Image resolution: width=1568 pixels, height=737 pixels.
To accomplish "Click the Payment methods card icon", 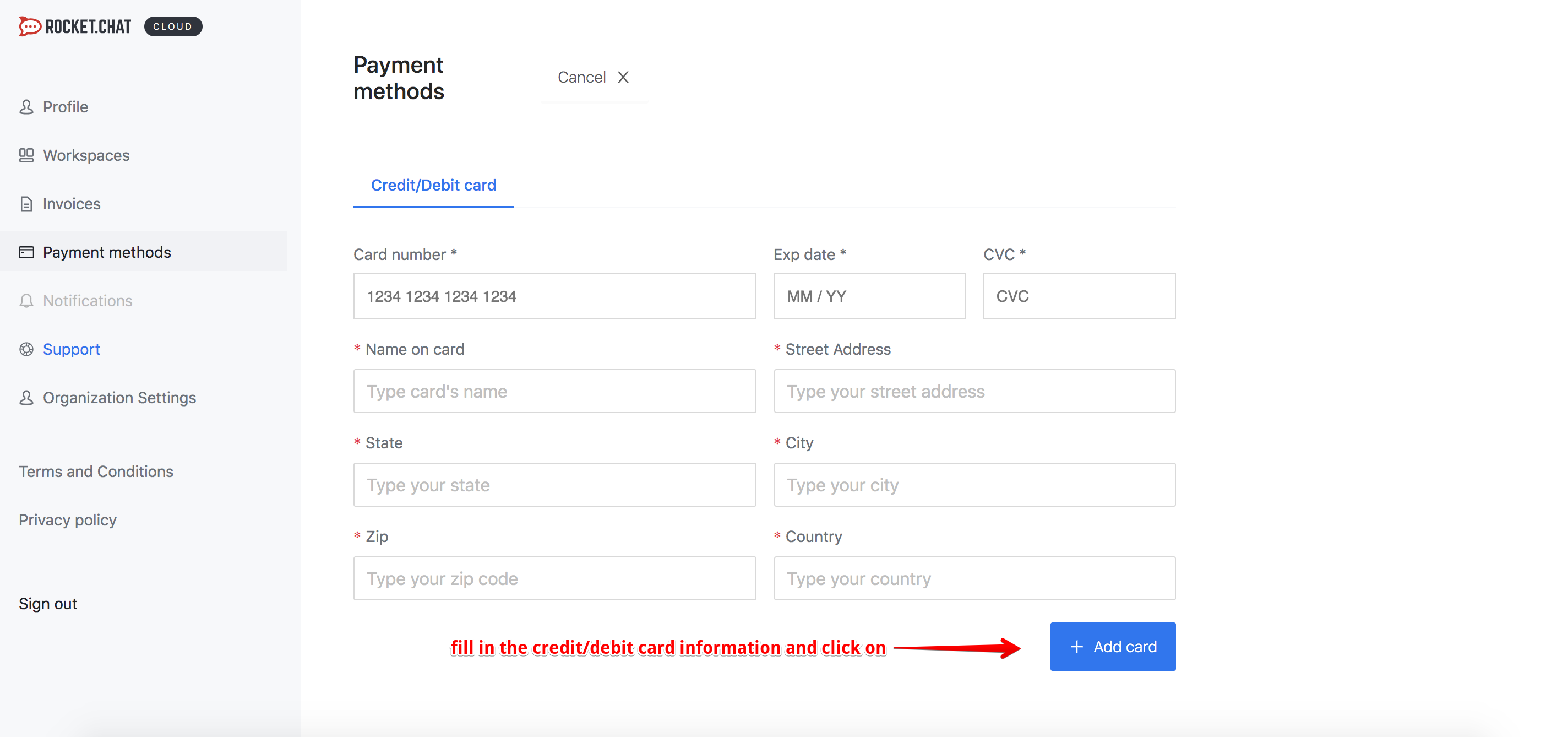I will pyautogui.click(x=26, y=252).
